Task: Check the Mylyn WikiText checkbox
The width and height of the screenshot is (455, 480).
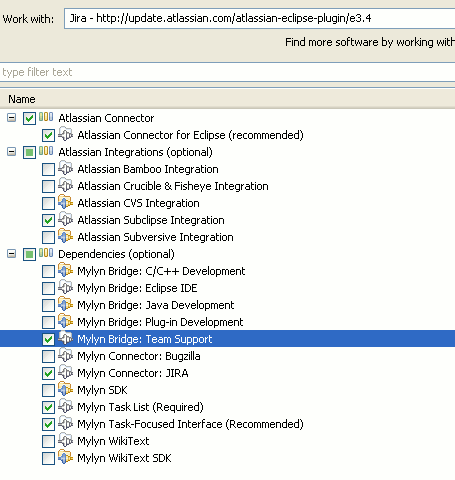Action: pyautogui.click(x=48, y=441)
